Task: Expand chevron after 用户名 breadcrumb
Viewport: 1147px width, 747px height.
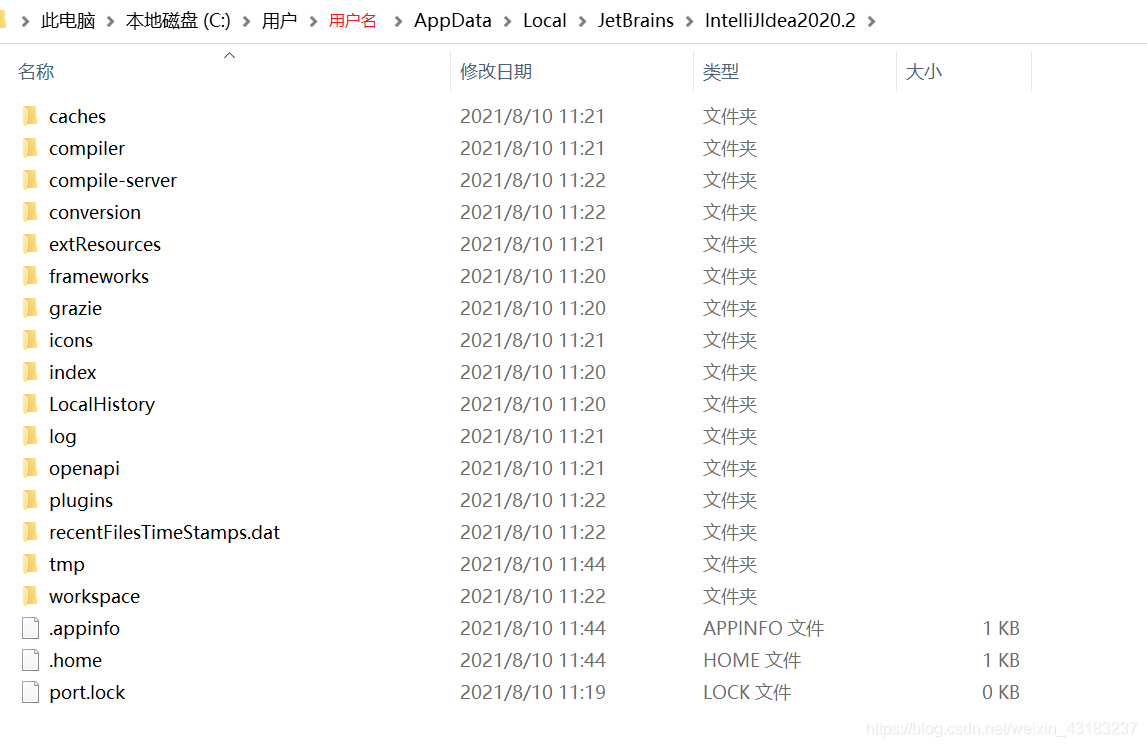Action: pyautogui.click(x=399, y=21)
